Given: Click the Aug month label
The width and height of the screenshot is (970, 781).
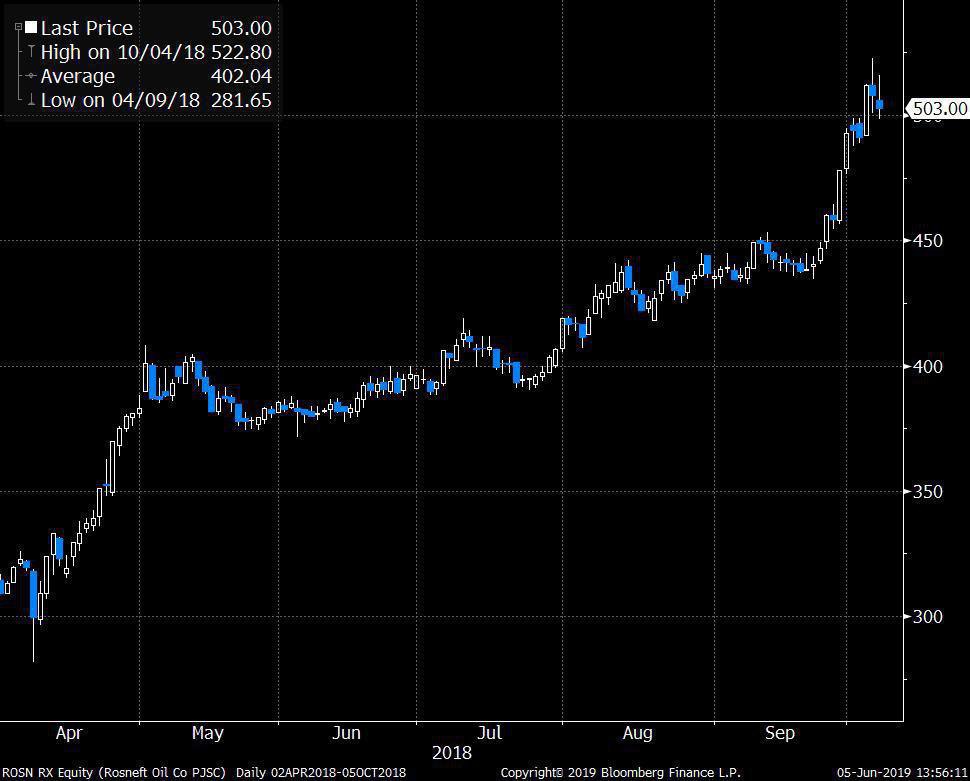Looking at the screenshot, I should (x=637, y=733).
